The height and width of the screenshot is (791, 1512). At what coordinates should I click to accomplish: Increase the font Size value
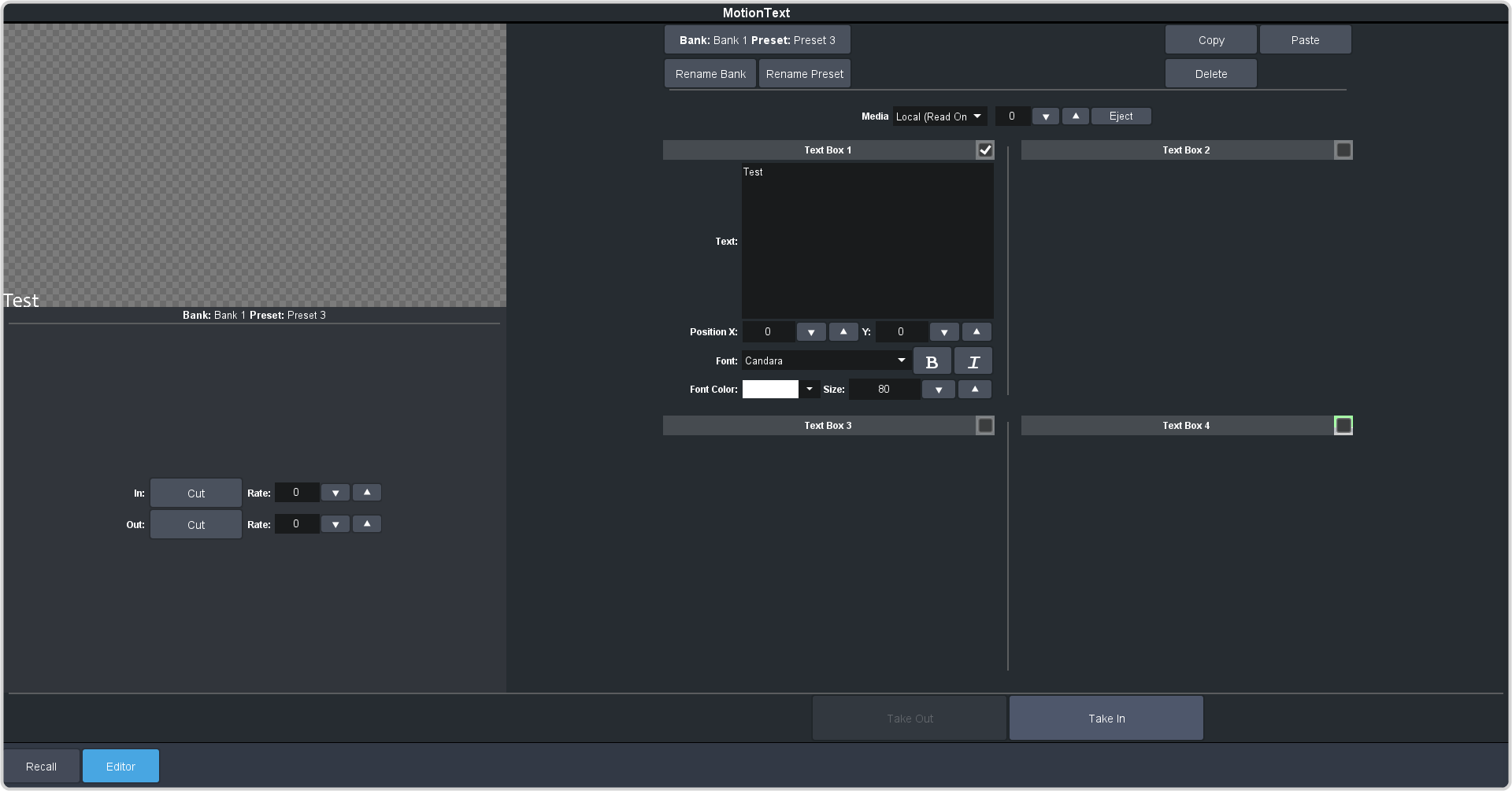click(x=975, y=390)
